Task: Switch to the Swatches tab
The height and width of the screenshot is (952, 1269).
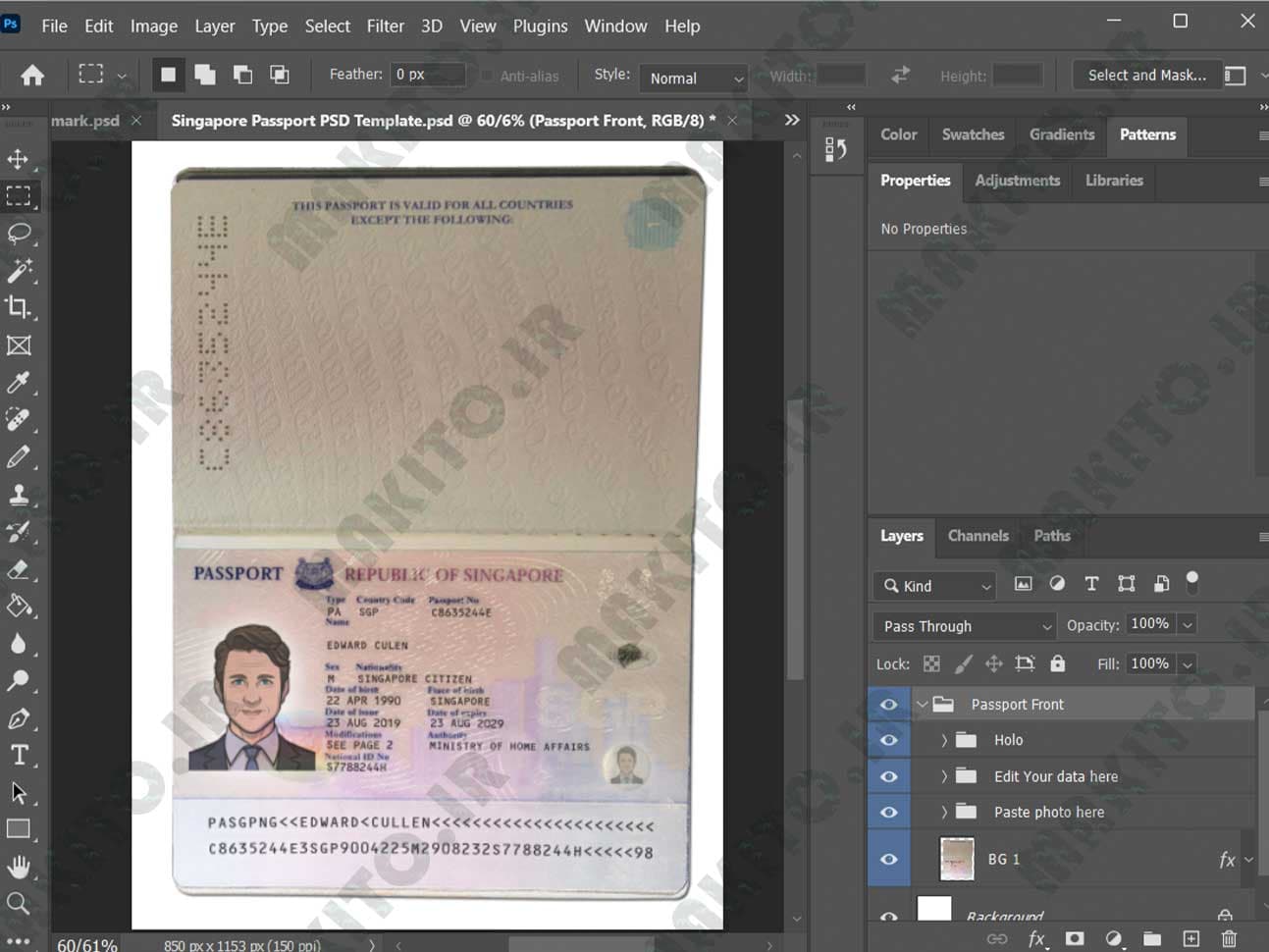Action: (x=973, y=134)
